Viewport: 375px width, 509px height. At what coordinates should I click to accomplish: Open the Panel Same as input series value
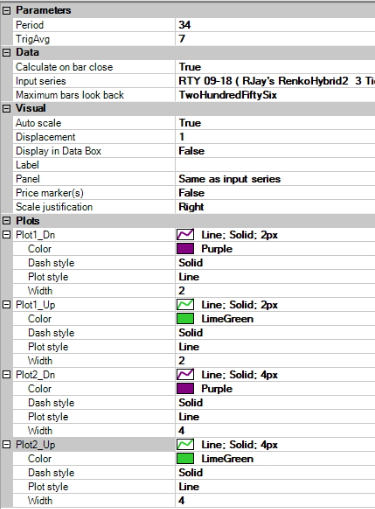(275, 179)
